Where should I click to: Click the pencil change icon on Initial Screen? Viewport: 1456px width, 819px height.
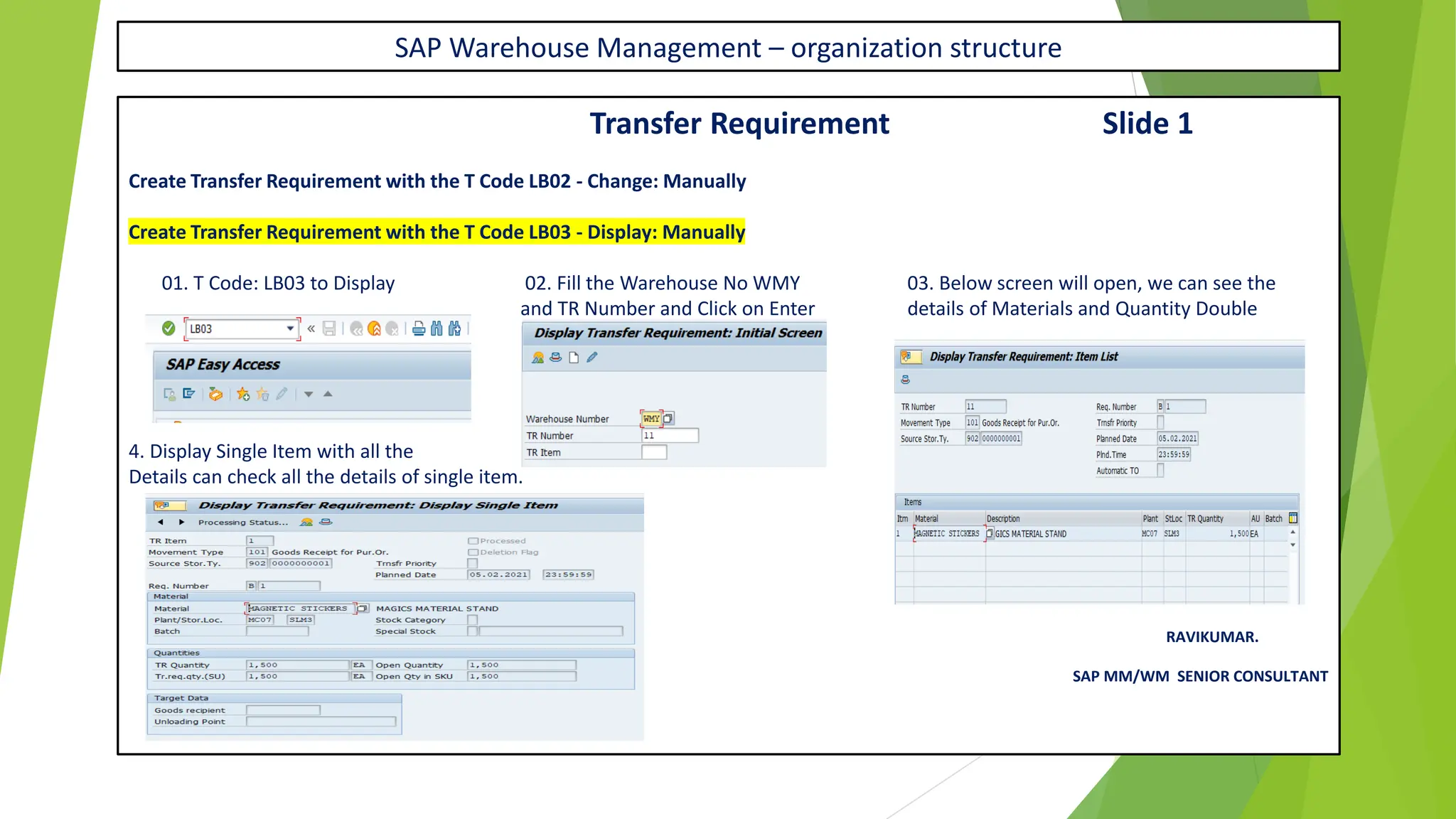point(592,357)
